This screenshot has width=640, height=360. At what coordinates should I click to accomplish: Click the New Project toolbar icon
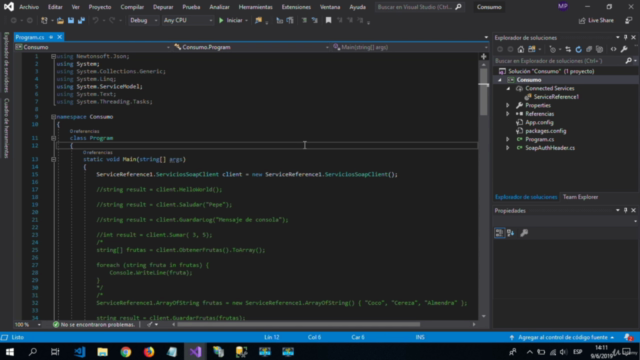click(x=44, y=20)
